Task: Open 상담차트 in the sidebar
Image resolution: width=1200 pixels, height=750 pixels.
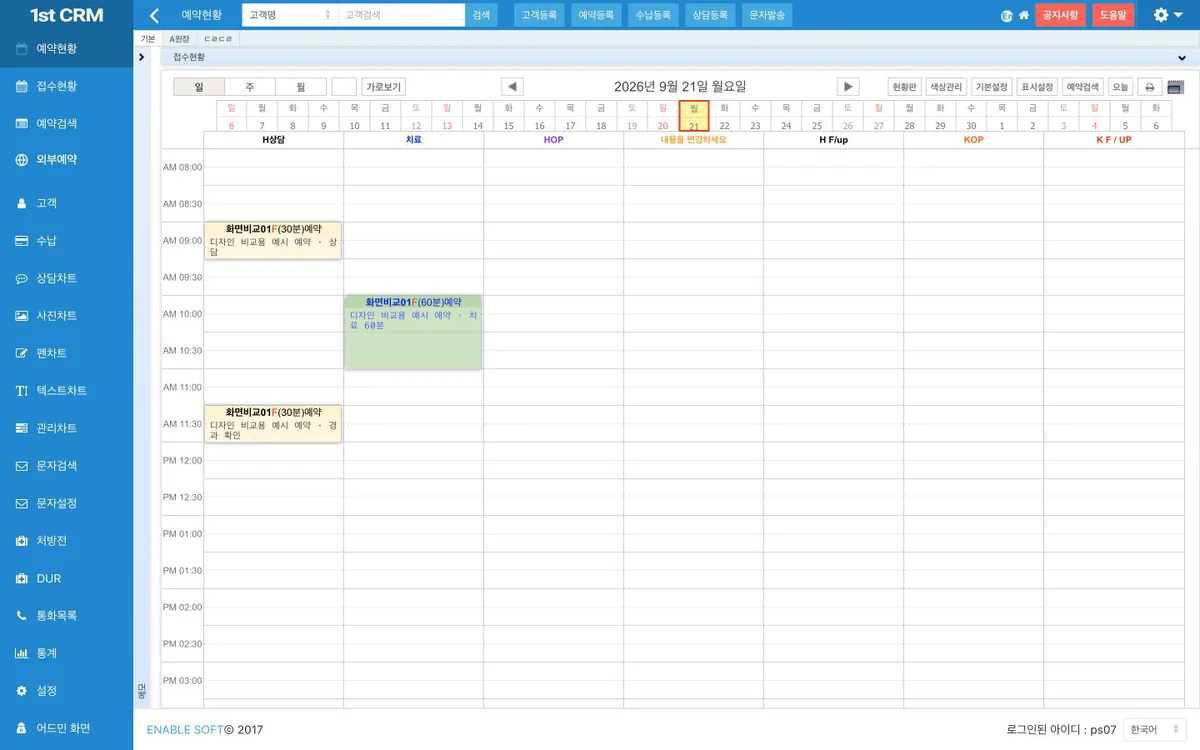Action: (x=66, y=278)
